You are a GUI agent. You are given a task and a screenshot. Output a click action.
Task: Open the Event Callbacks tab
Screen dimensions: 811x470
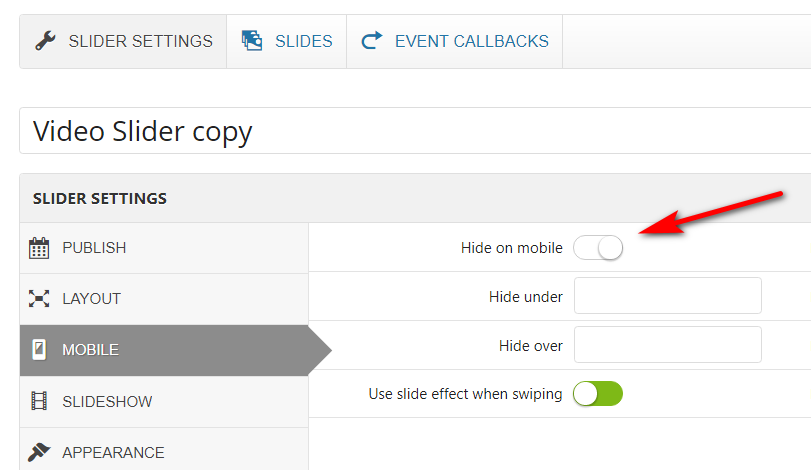[x=455, y=41]
